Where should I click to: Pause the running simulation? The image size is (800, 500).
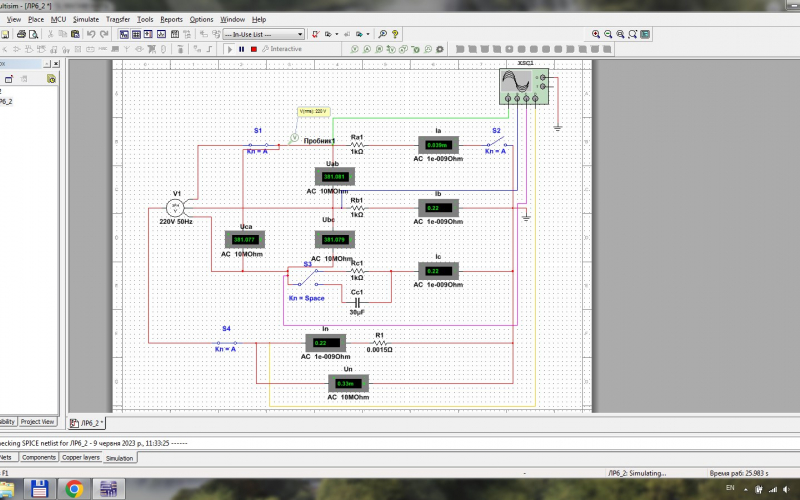[x=241, y=49]
